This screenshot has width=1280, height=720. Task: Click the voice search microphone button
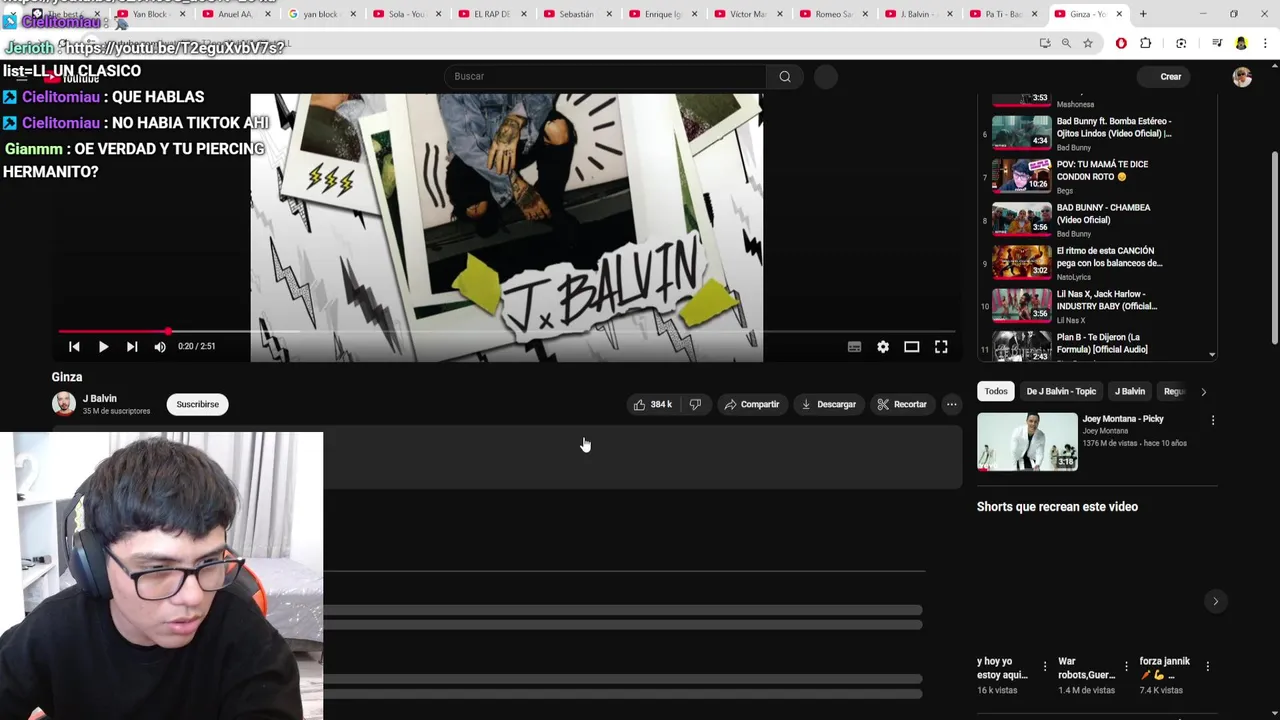click(x=826, y=76)
